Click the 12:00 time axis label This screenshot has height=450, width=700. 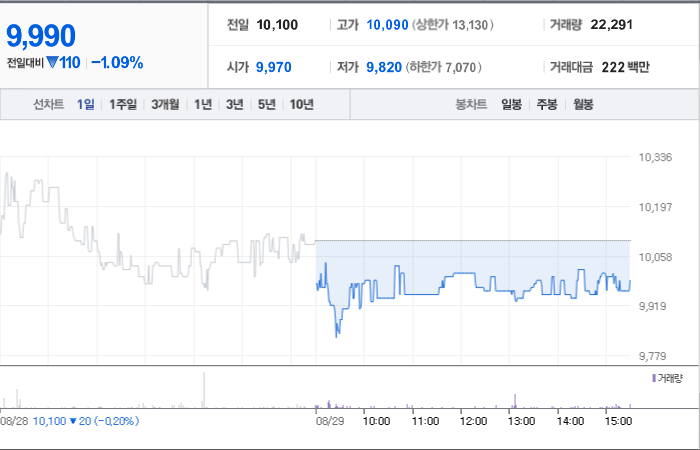tap(473, 421)
